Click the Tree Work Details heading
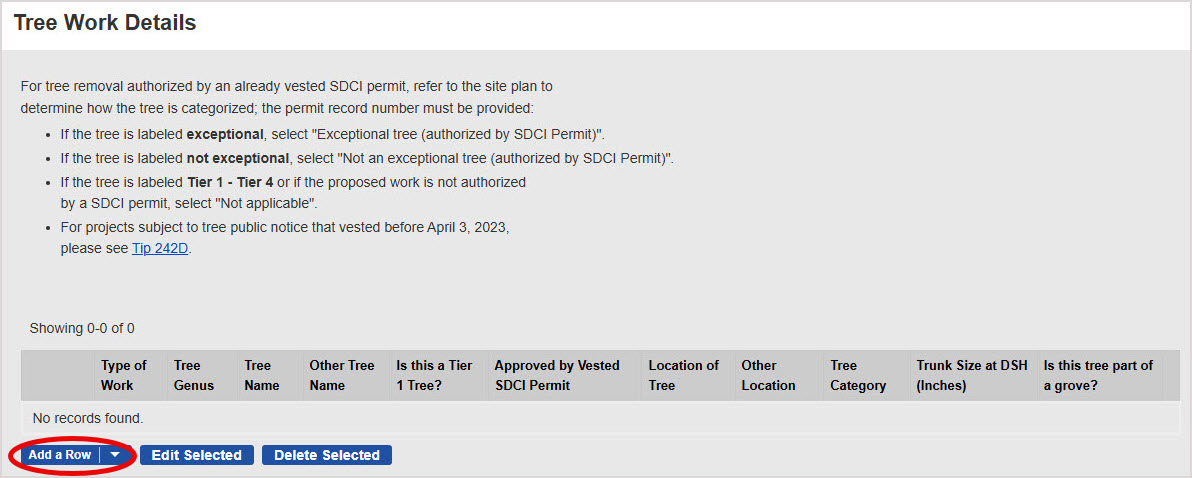The width and height of the screenshot is (1192, 478). click(x=105, y=23)
